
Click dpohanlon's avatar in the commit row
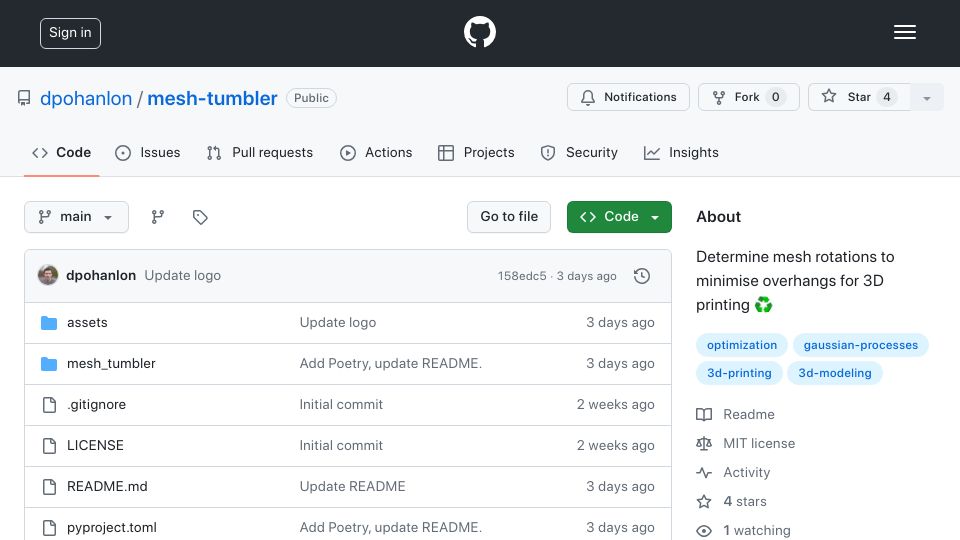pyautogui.click(x=48, y=276)
